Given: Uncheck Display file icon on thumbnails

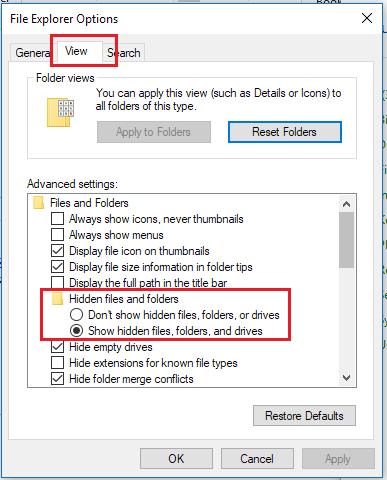Looking at the screenshot, I should tap(57, 251).
